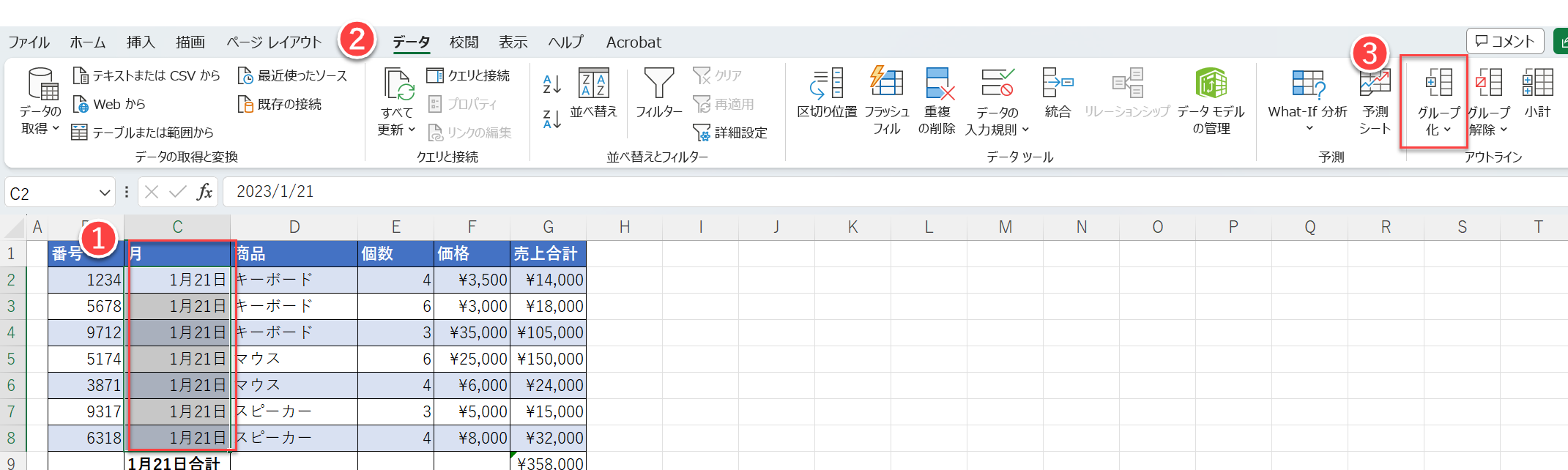Open 最近使ったソース

tap(292, 75)
